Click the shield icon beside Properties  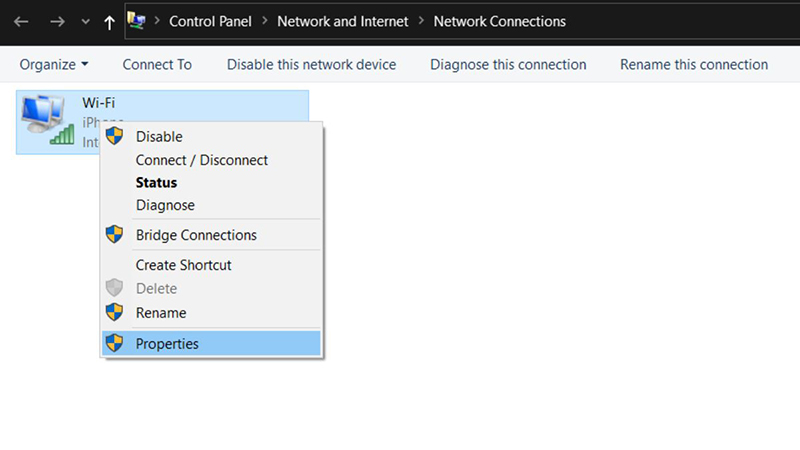coord(115,343)
